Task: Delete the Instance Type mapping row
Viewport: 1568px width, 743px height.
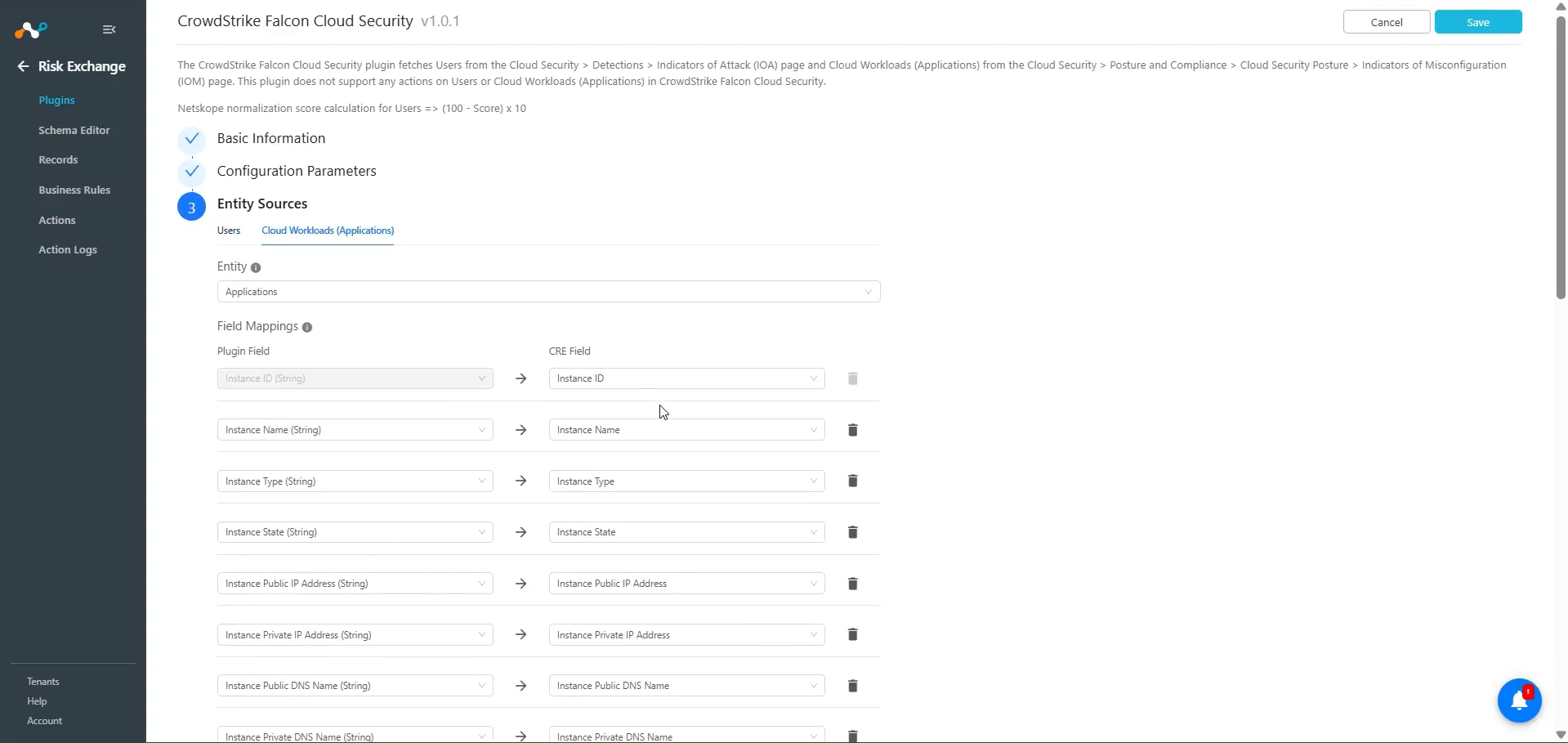Action: point(852,481)
